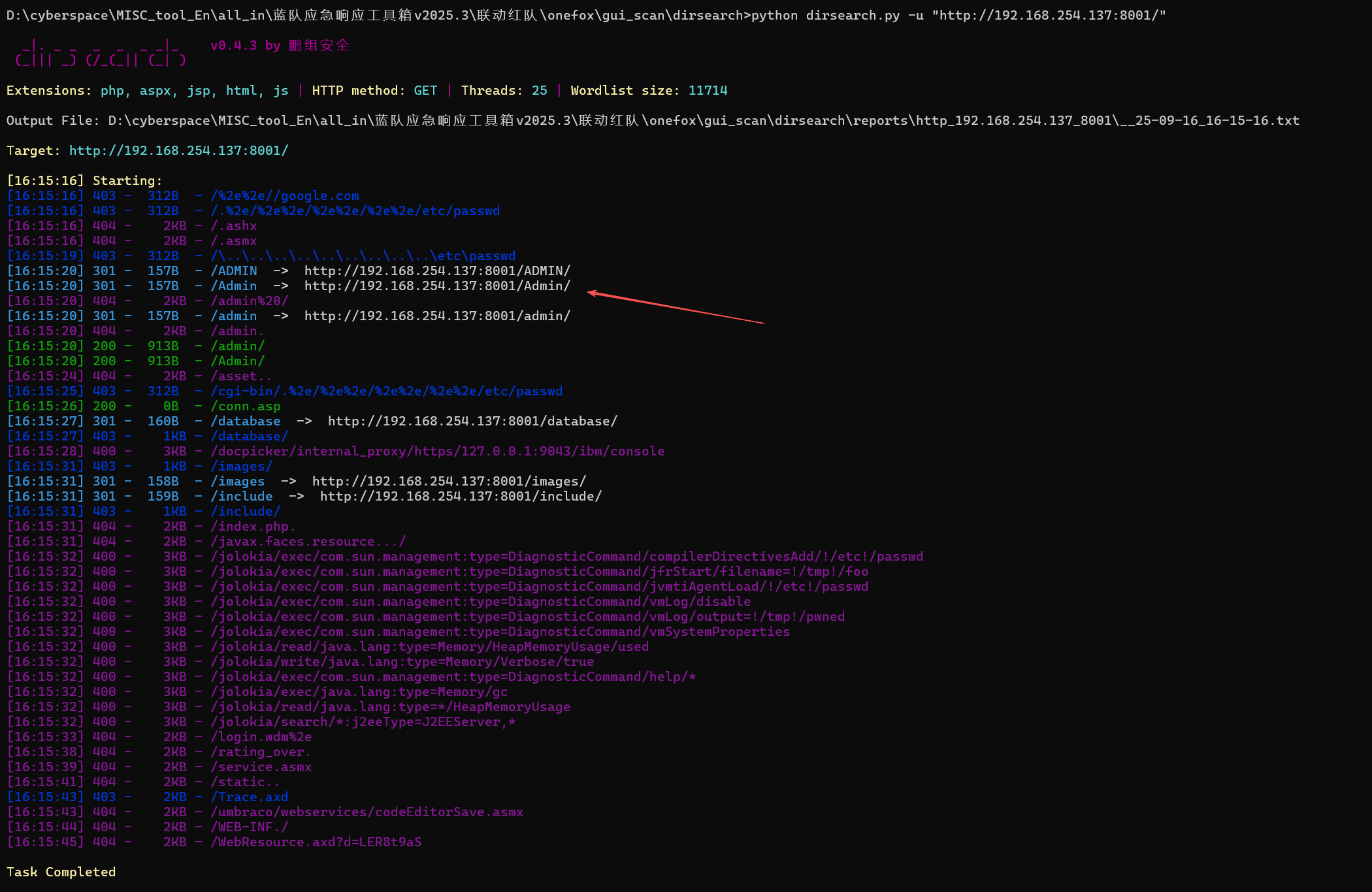This screenshot has height=892, width=1372.
Task: Click the Output File report path
Action: (703, 120)
